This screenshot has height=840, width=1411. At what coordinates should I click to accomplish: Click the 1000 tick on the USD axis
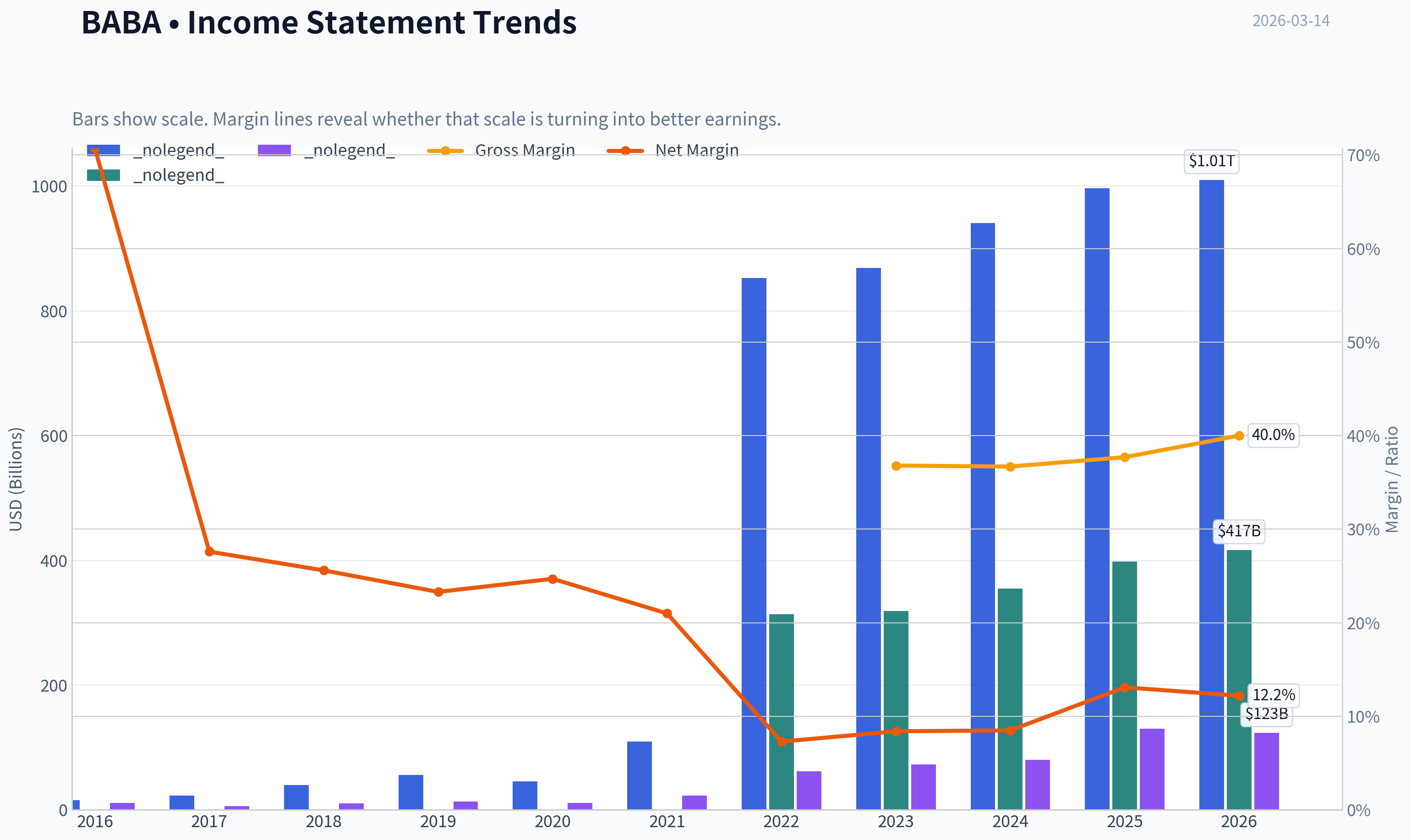(49, 187)
